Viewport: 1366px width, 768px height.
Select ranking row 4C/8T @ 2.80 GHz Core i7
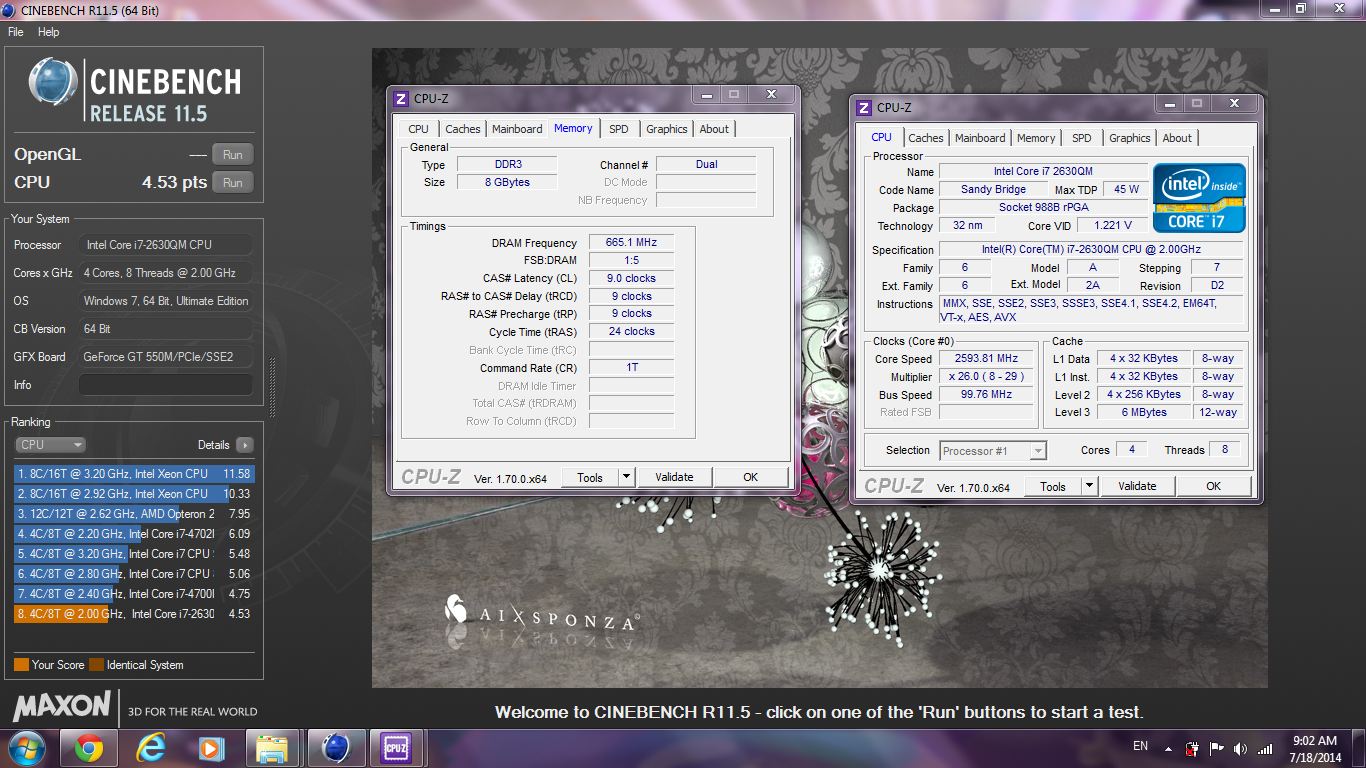[134, 574]
